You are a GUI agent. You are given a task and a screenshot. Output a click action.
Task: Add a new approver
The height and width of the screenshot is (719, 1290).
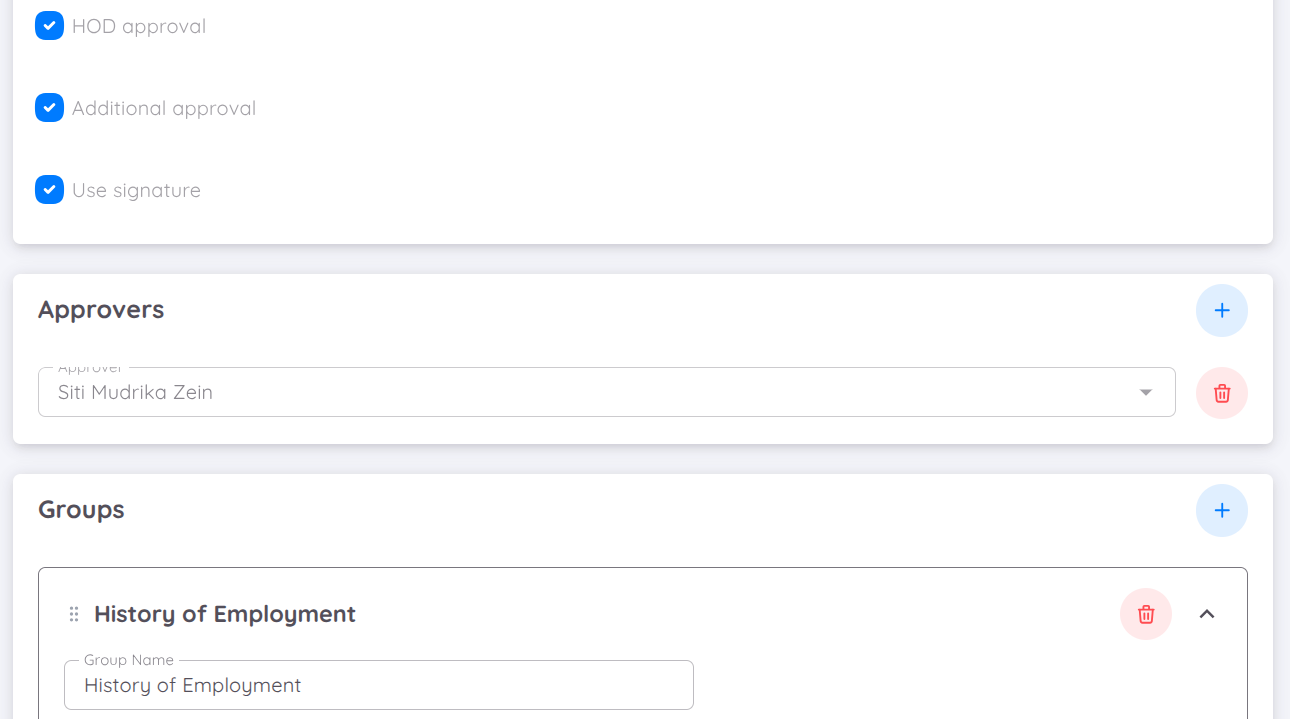[1222, 310]
